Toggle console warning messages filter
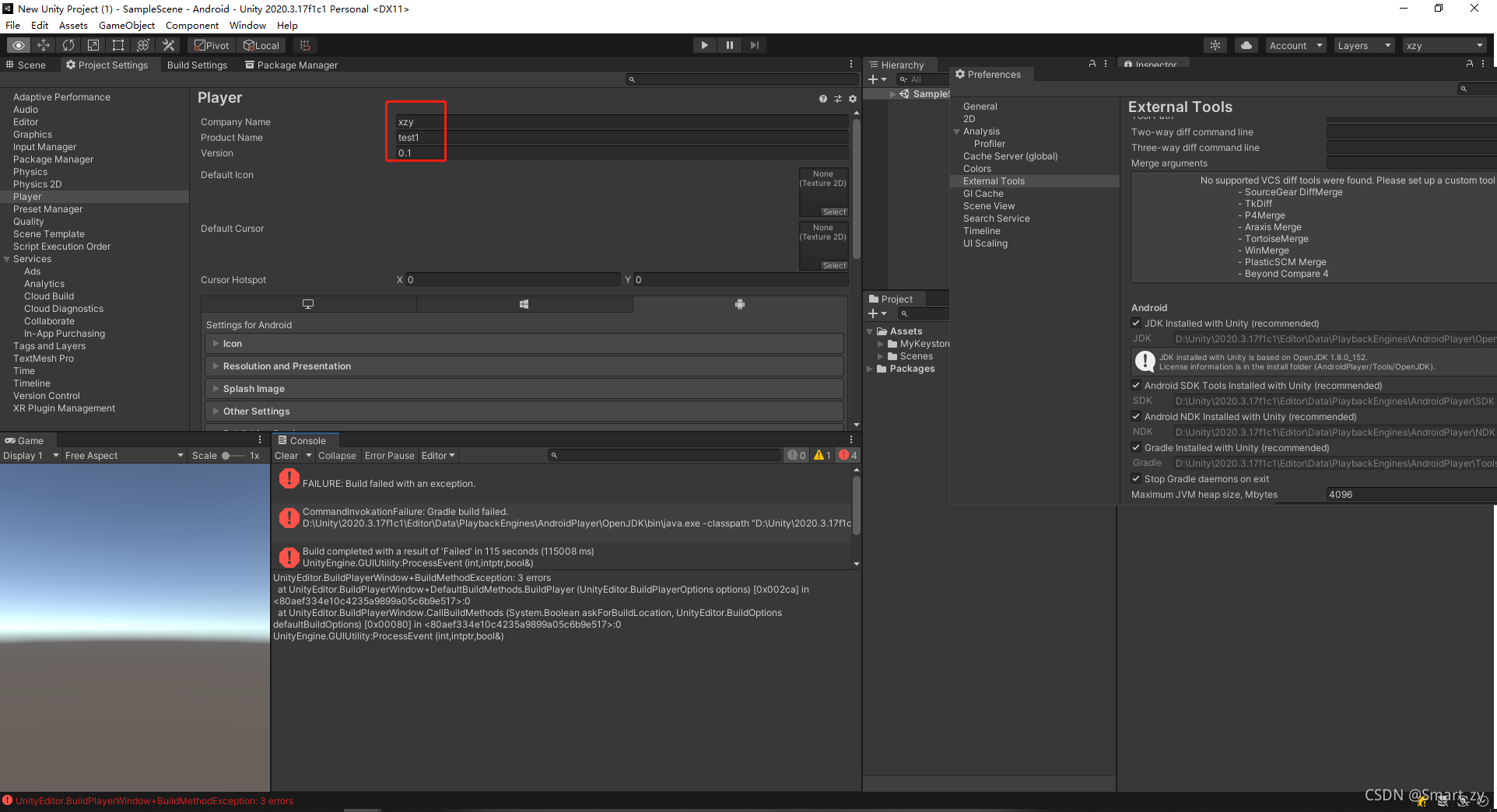The height and width of the screenshot is (812, 1497). pyautogui.click(x=822, y=456)
